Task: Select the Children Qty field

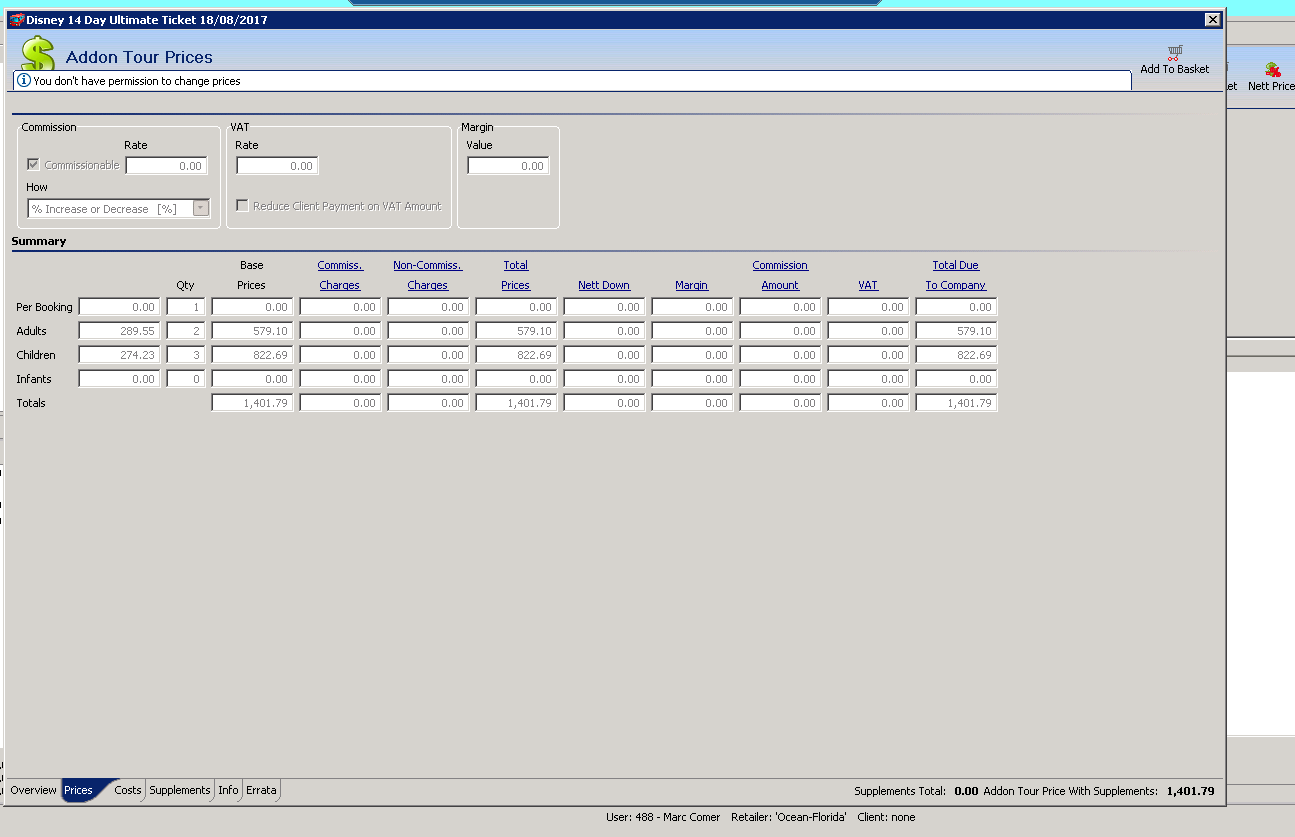Action: (x=186, y=355)
